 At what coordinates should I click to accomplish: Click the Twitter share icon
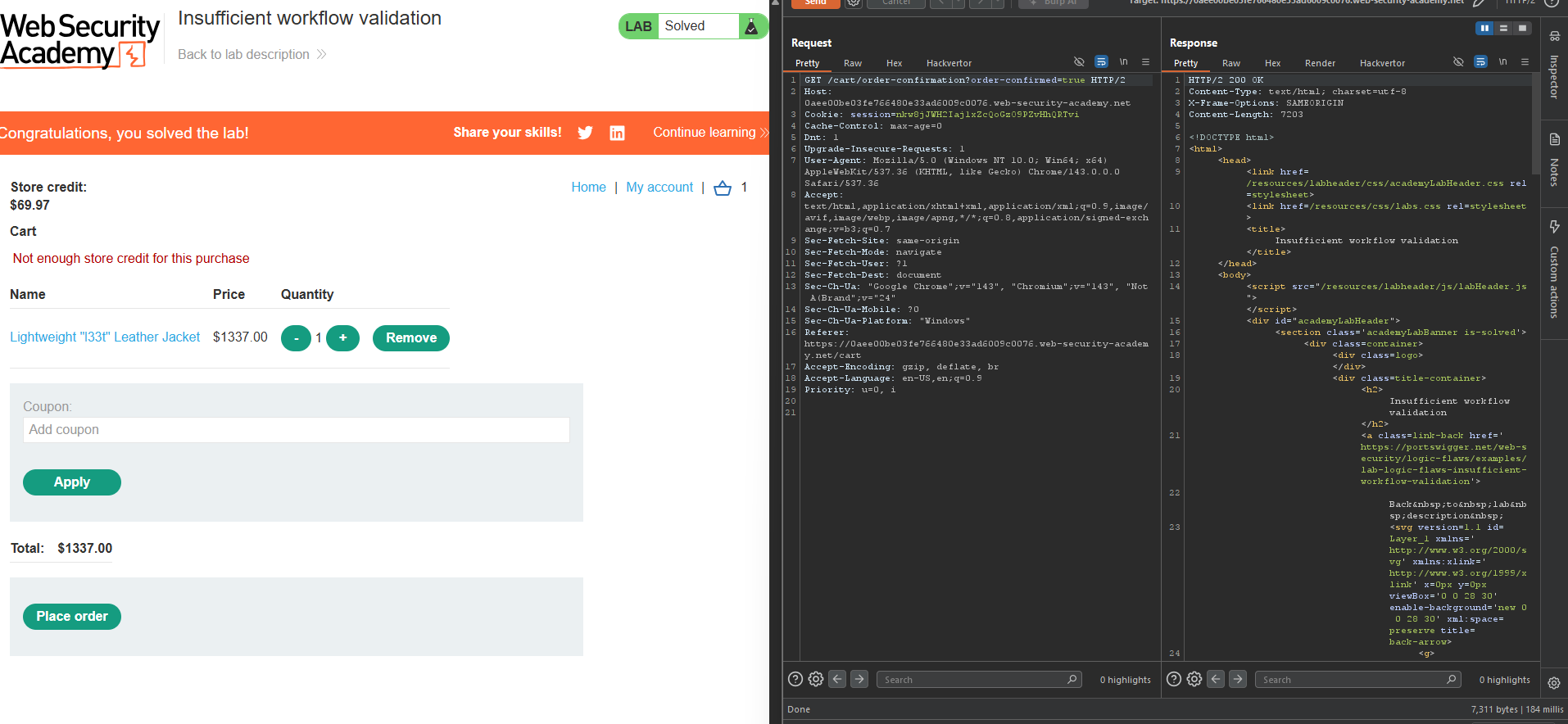(x=585, y=133)
